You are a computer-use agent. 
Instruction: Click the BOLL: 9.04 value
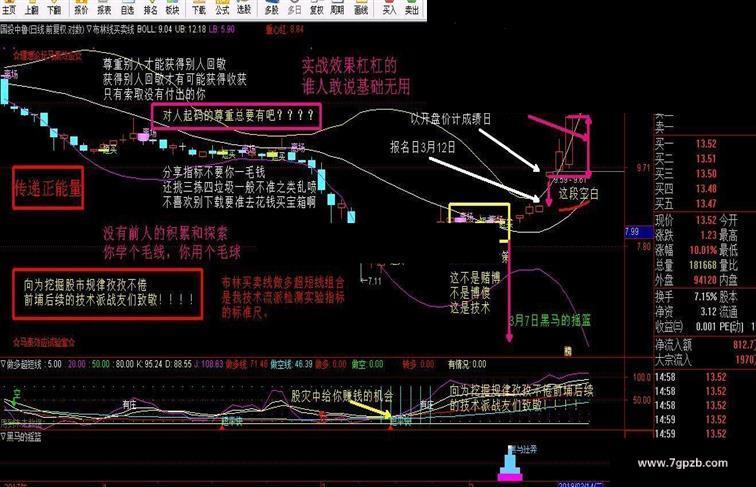[x=154, y=29]
